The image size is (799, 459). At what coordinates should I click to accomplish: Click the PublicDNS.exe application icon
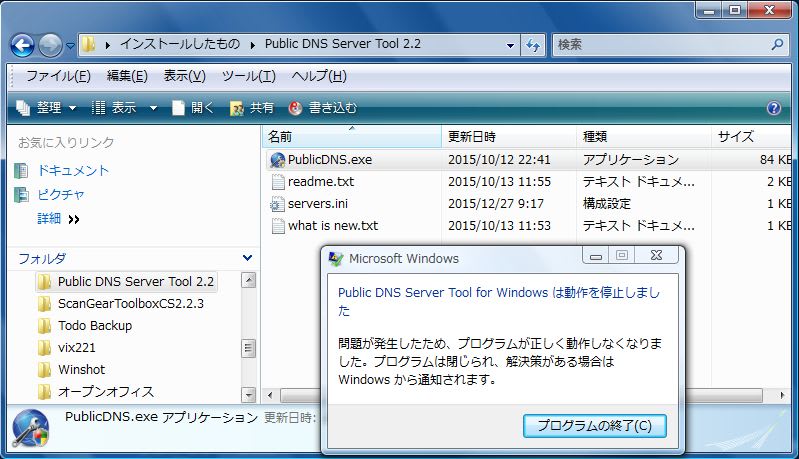(x=277, y=160)
